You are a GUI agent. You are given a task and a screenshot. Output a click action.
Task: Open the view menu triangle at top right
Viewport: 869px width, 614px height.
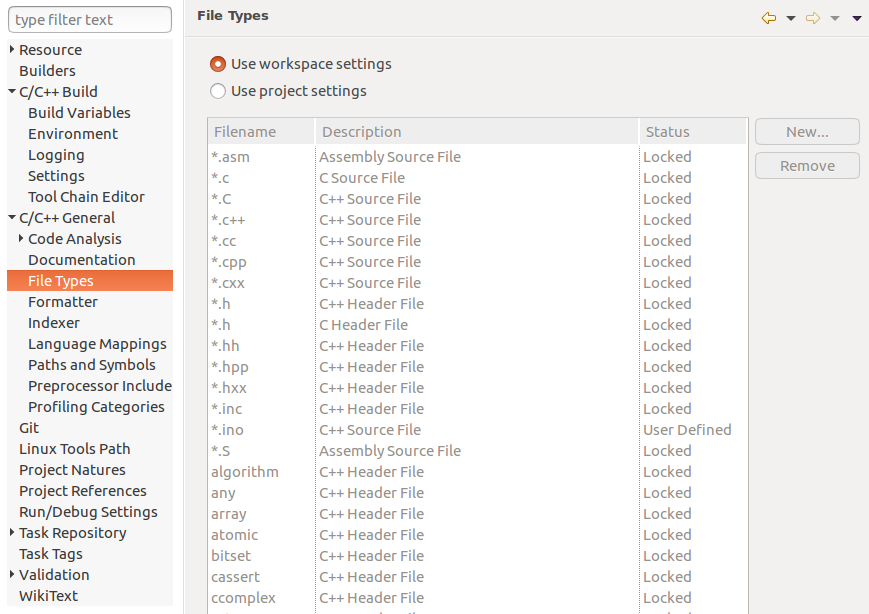coord(857,19)
